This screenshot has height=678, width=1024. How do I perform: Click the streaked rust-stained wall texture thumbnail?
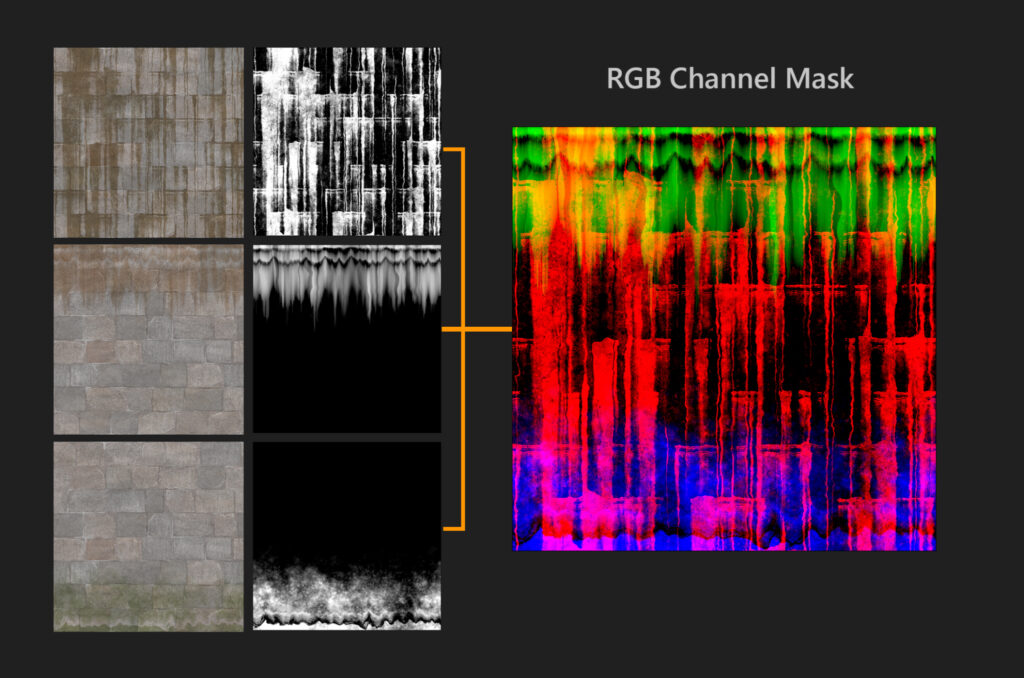[148, 142]
